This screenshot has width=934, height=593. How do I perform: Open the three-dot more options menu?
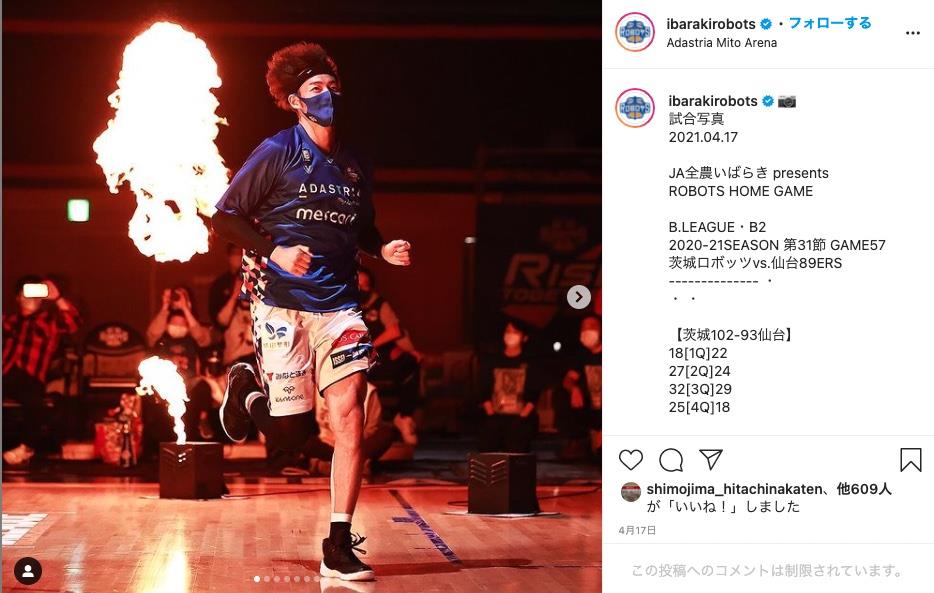pyautogui.click(x=913, y=33)
